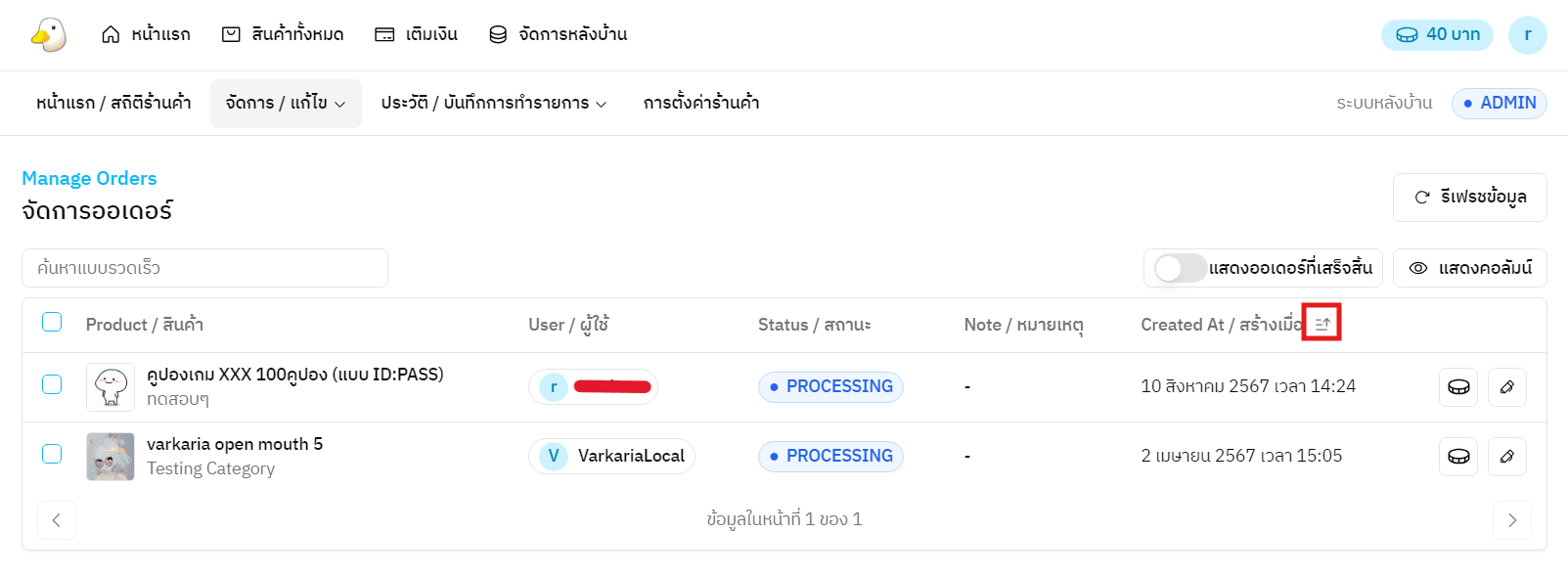
Task: Click the 40 บาท balance badge
Action: [x=1436, y=35]
